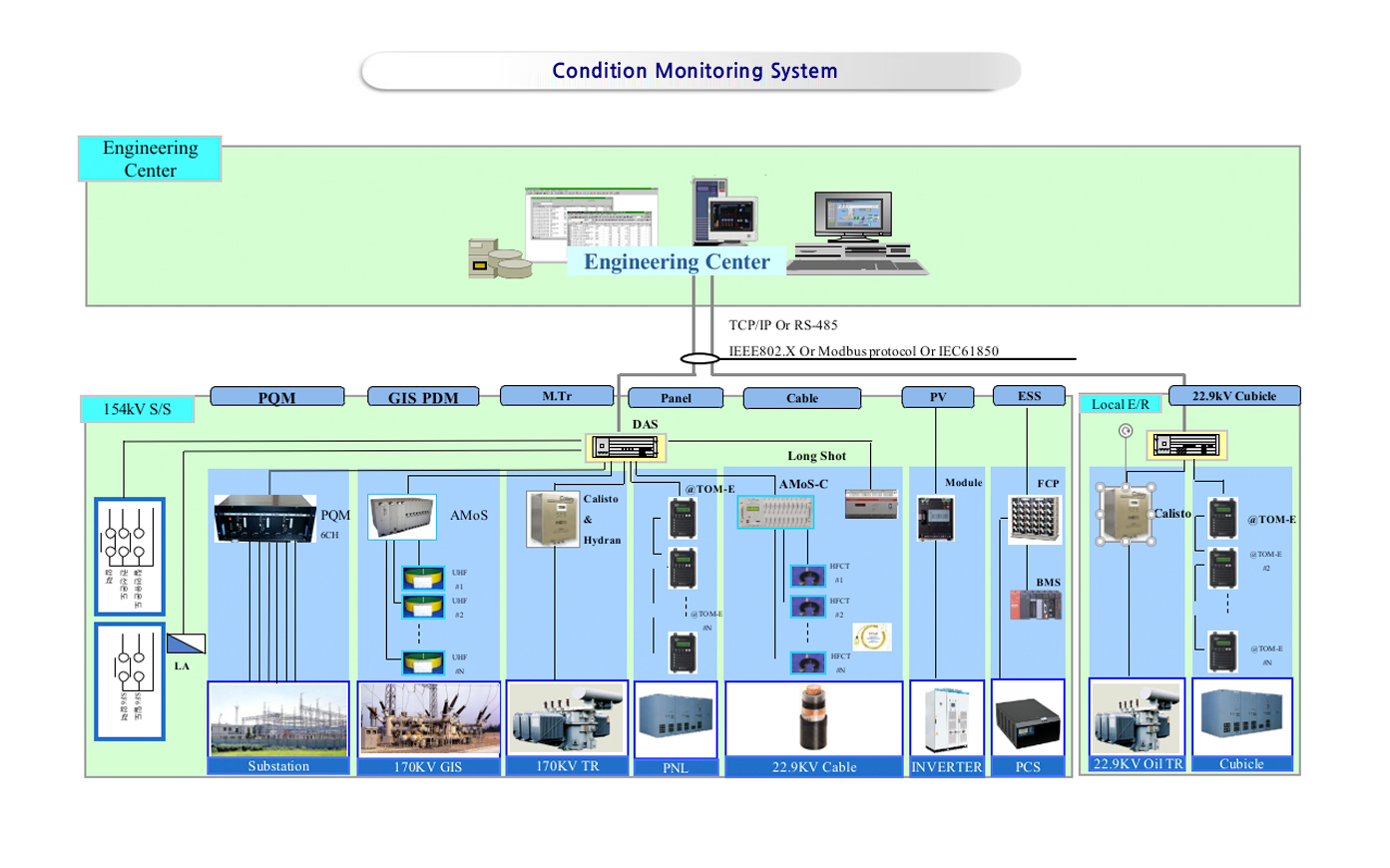Click the database disks icon in Engineering Center
Viewport: 1390px width, 868px height.
[x=498, y=258]
